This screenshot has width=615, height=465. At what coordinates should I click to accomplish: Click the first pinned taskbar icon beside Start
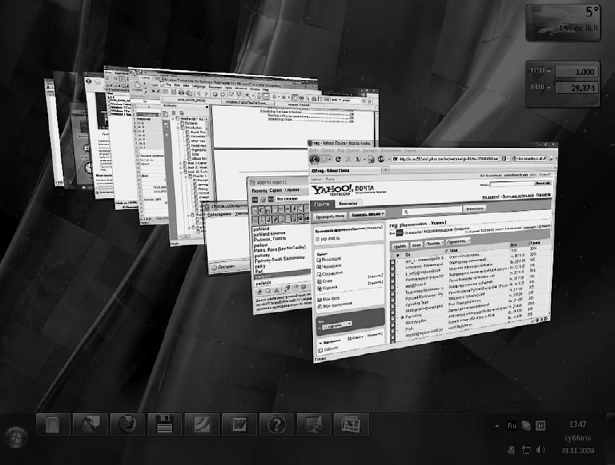click(x=52, y=424)
